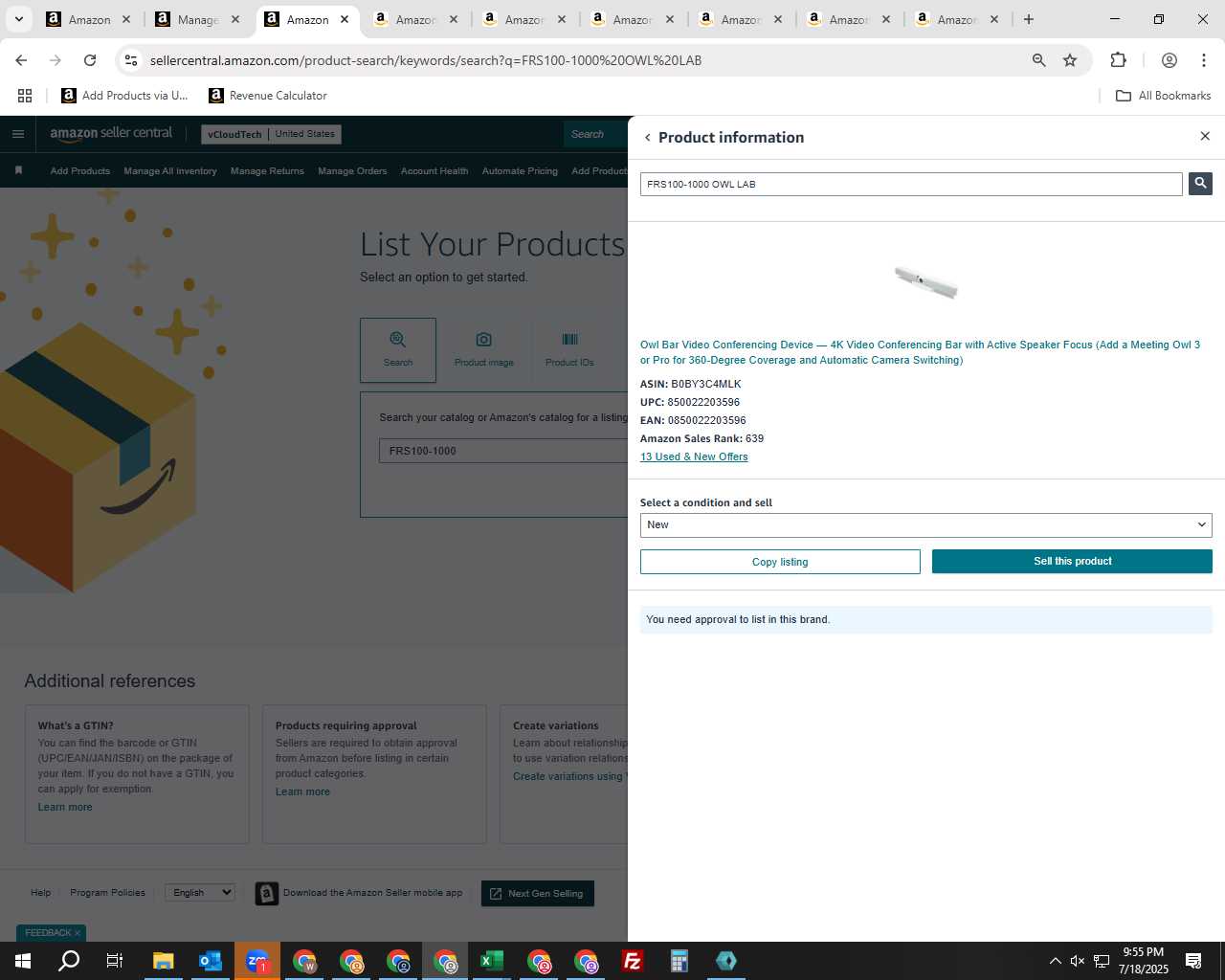Reload the page with the refresh icon
Viewport: 1225px width, 980px height.
tap(90, 60)
